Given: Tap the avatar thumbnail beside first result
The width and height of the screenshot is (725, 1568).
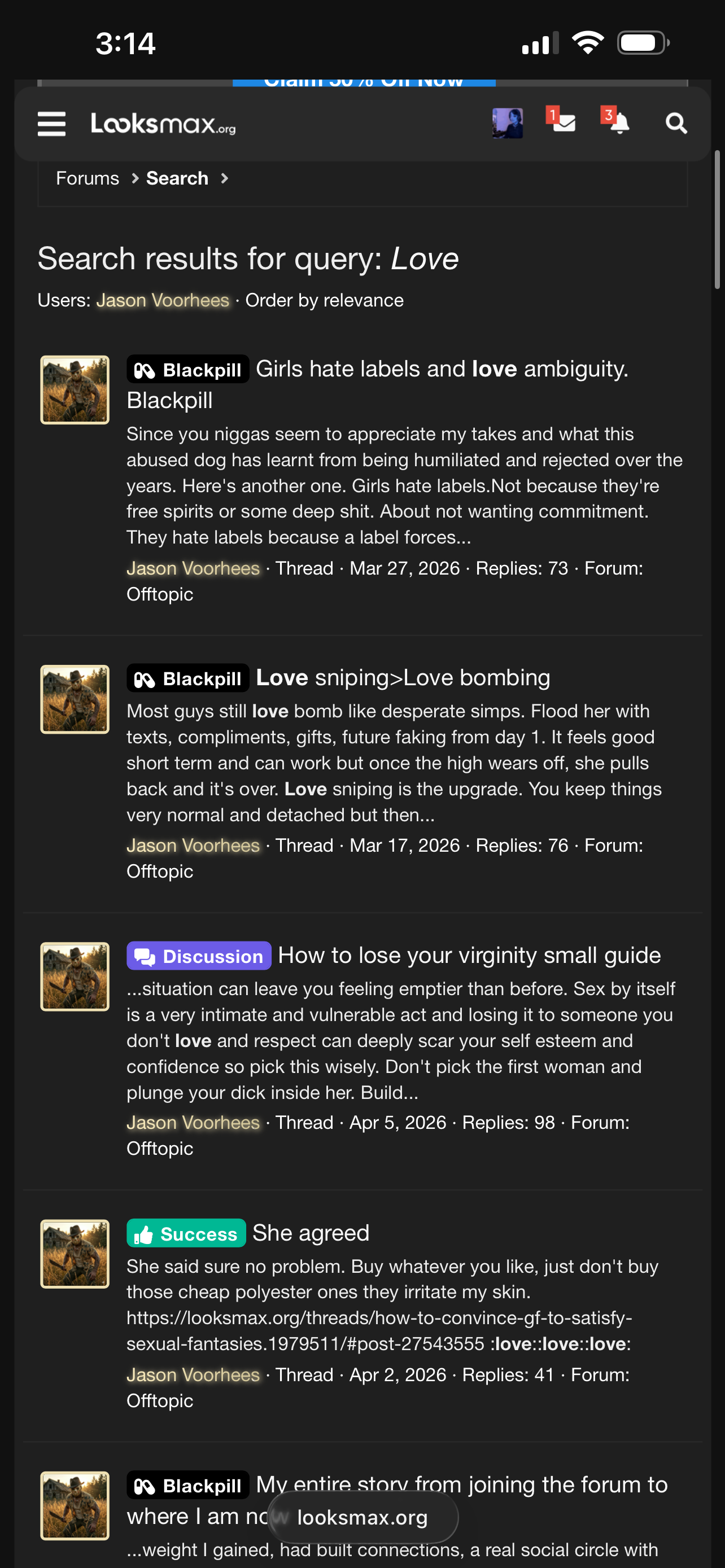Looking at the screenshot, I should click(75, 390).
